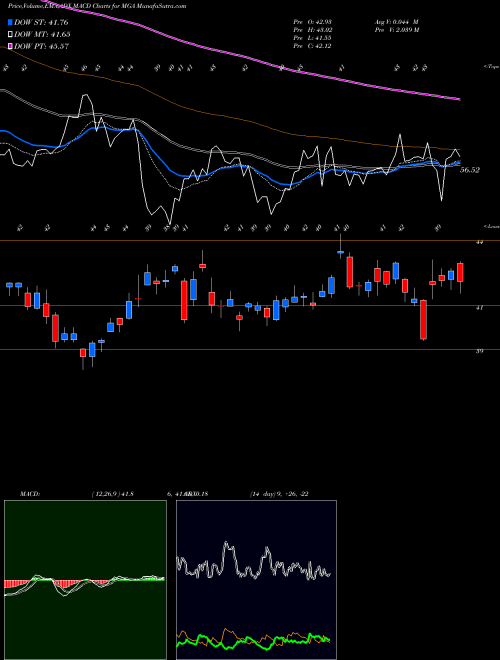Screen dimensions: 500x660
Task: Open the dark blue ADX indicator panel
Action: [x=256, y=580]
